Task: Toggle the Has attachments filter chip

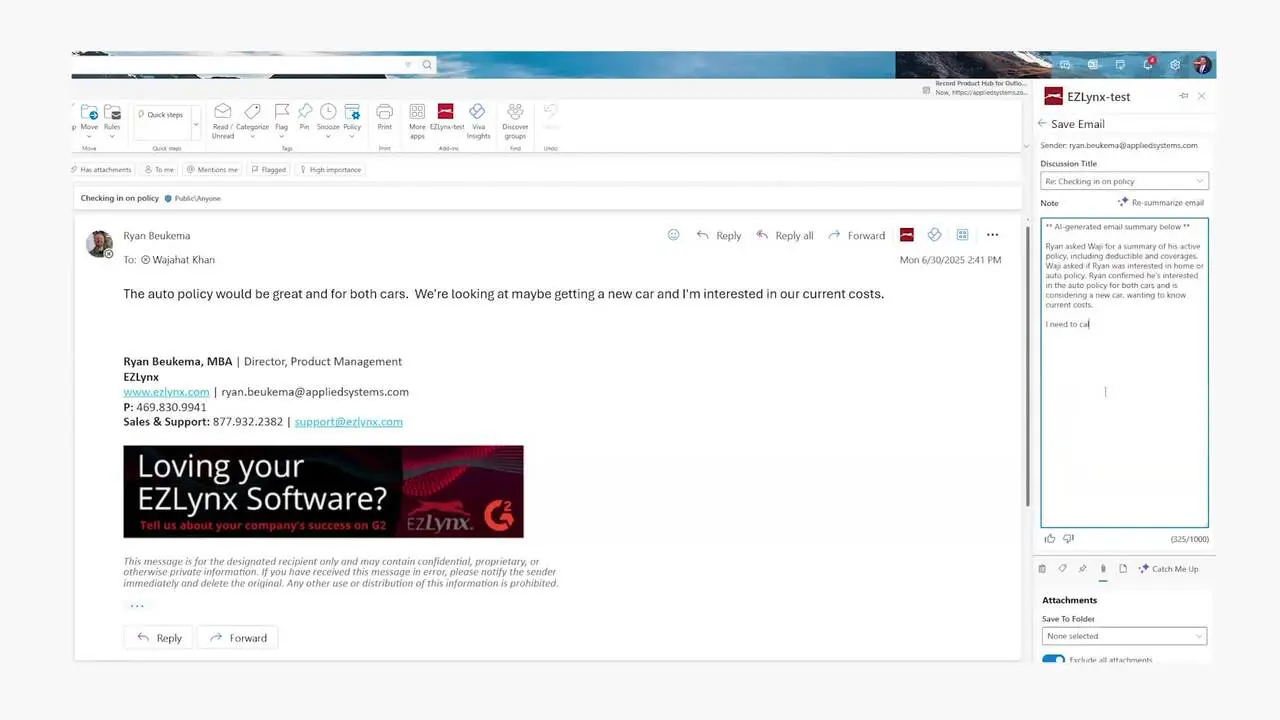Action: [101, 170]
